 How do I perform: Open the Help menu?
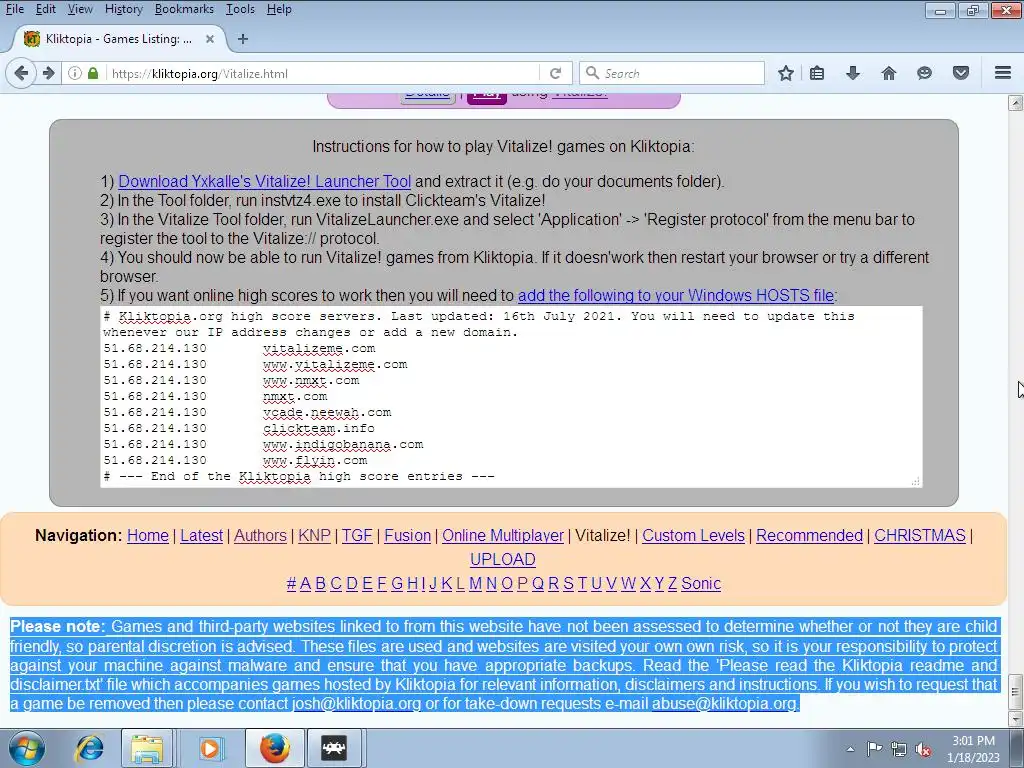tap(279, 9)
